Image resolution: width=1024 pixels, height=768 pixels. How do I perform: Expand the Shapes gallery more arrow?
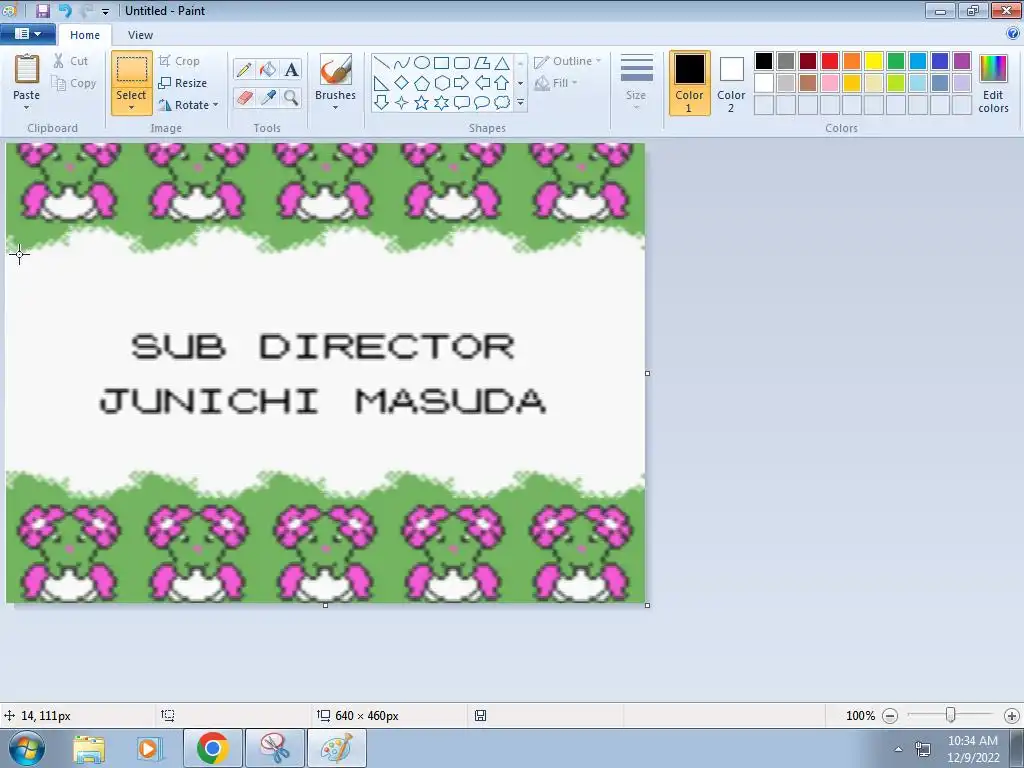[520, 103]
